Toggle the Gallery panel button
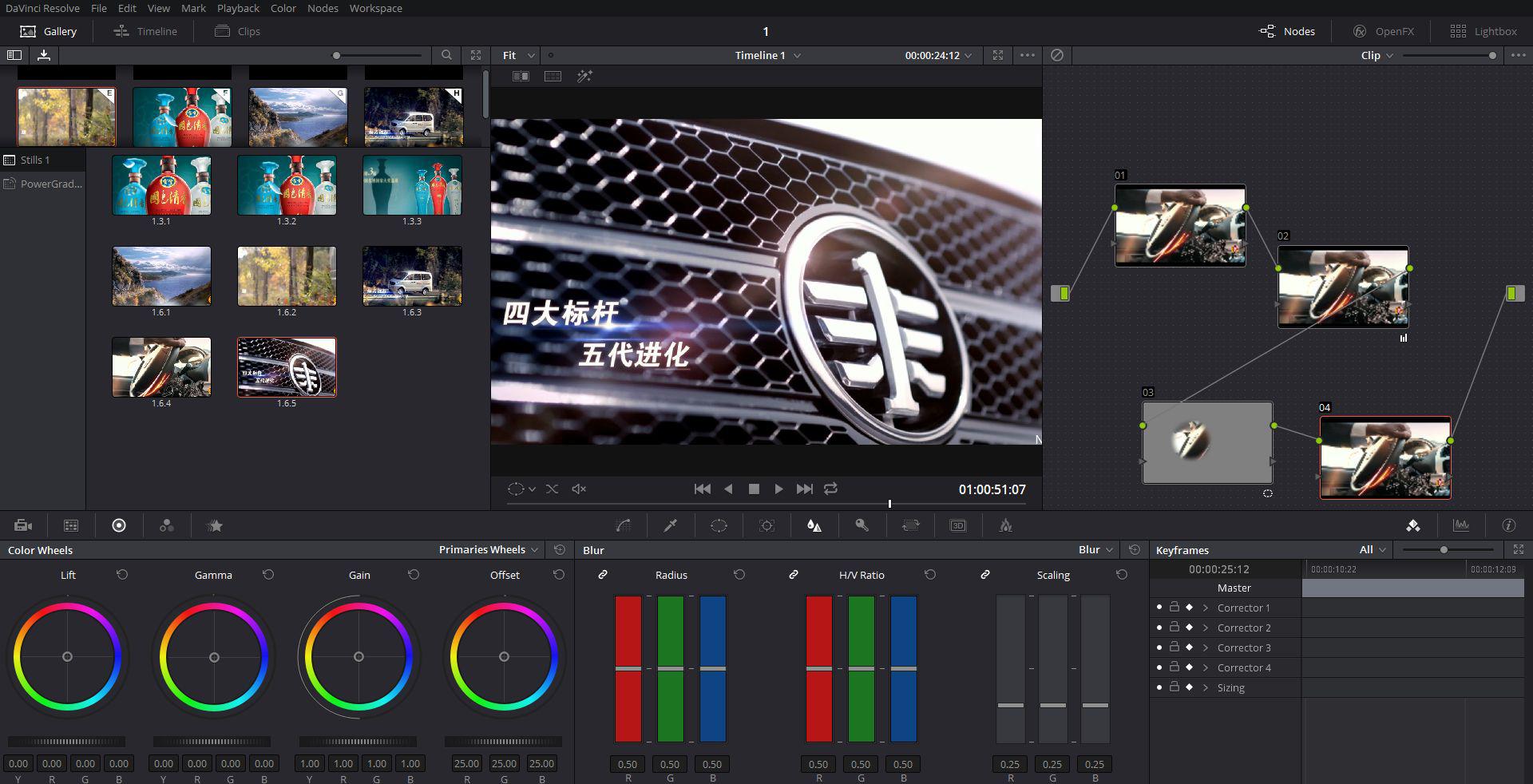Image resolution: width=1533 pixels, height=784 pixels. click(x=48, y=31)
